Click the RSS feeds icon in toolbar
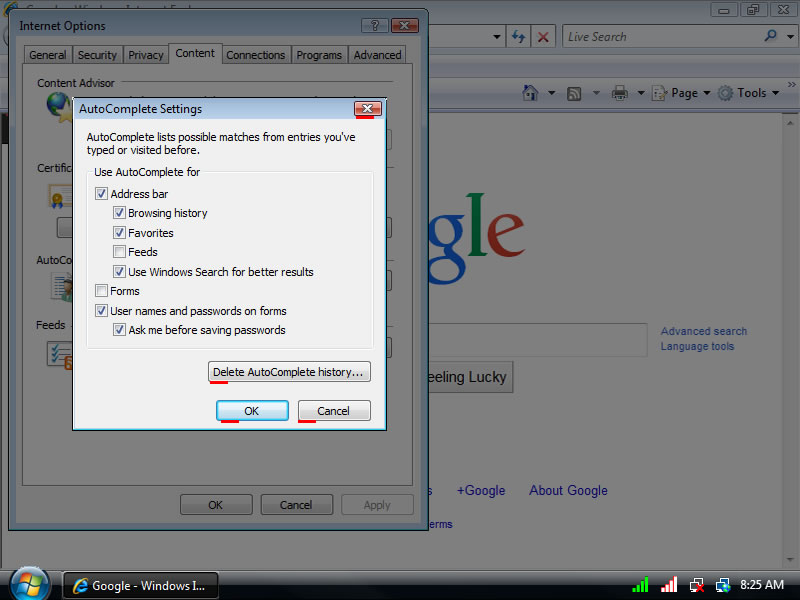 (x=575, y=93)
